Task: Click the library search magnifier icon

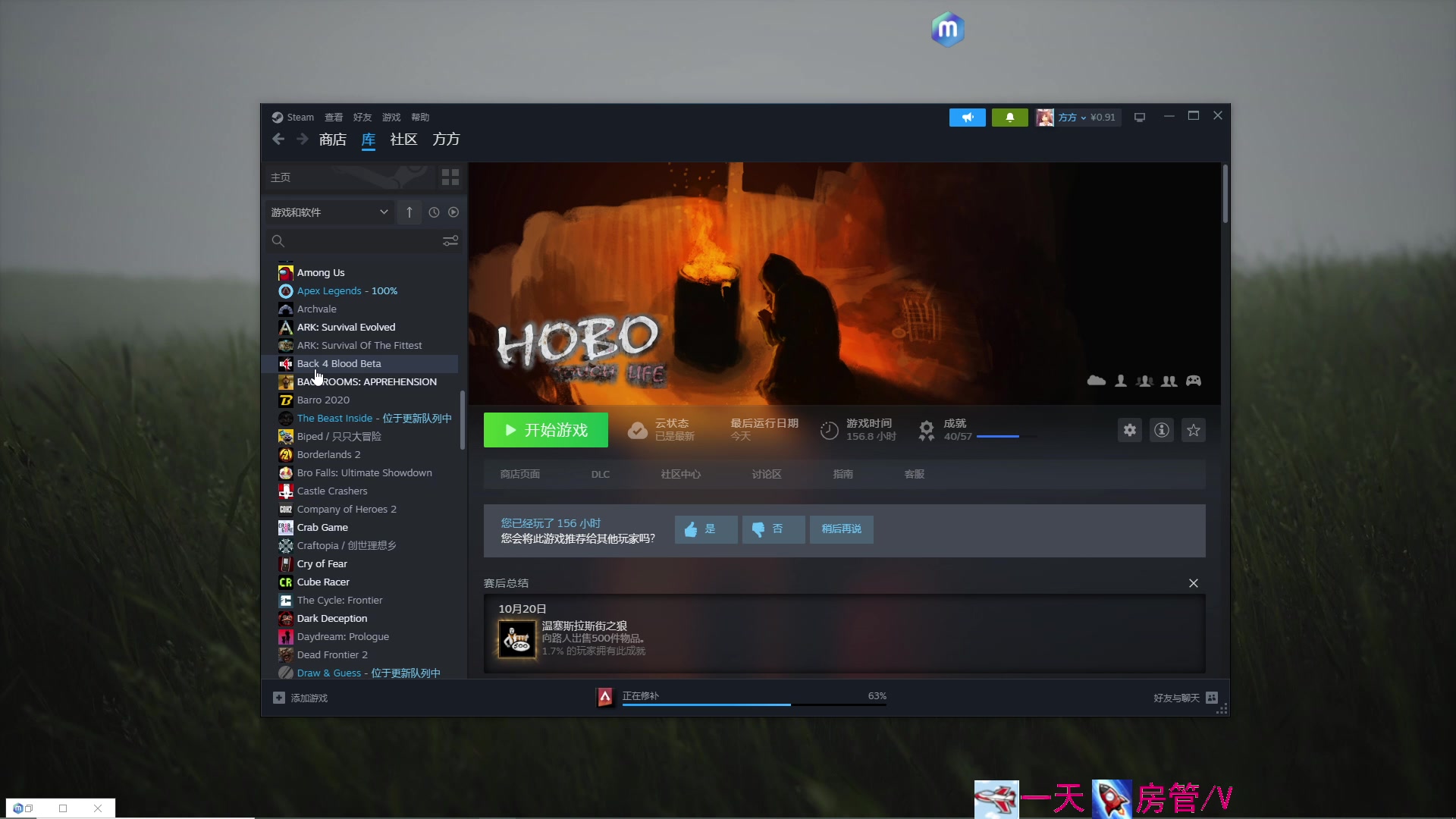Action: [278, 241]
